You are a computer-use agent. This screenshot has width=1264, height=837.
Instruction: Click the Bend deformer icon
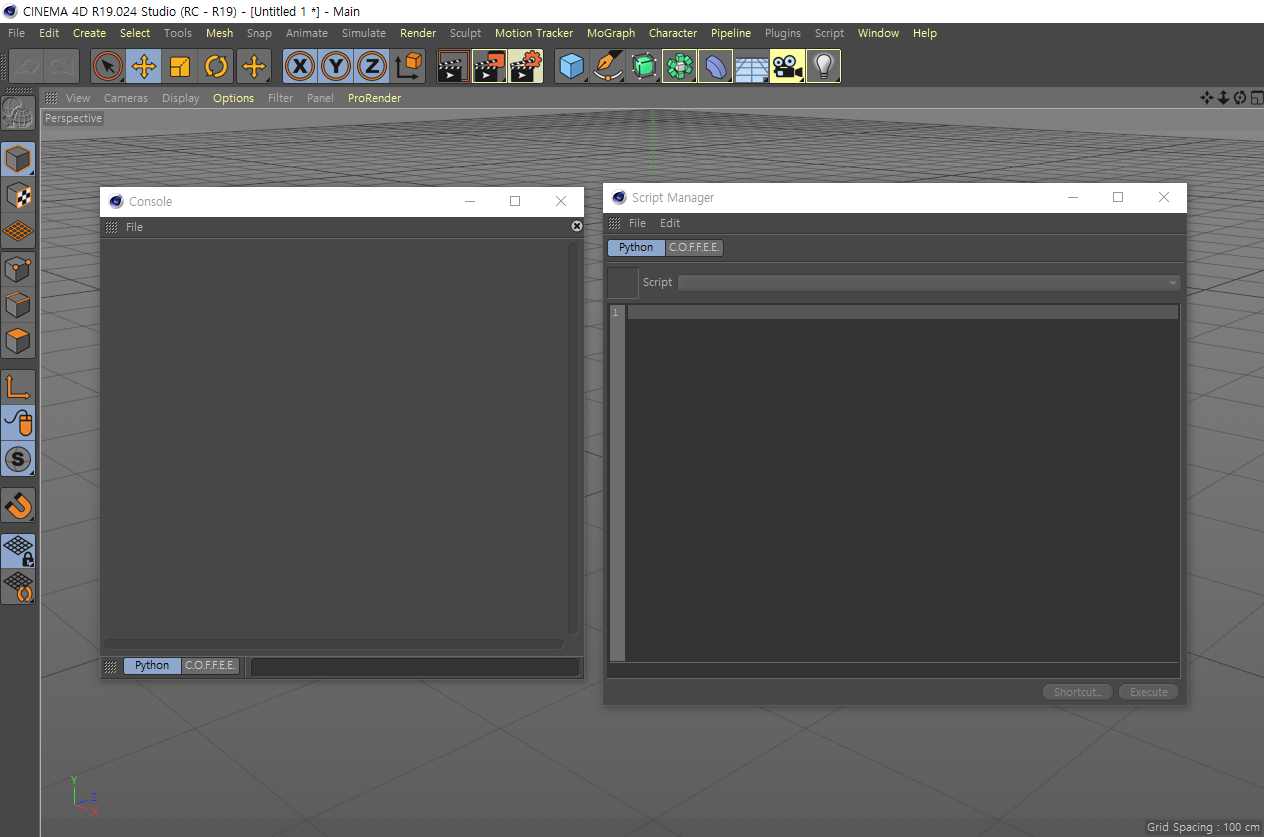pyautogui.click(x=715, y=67)
